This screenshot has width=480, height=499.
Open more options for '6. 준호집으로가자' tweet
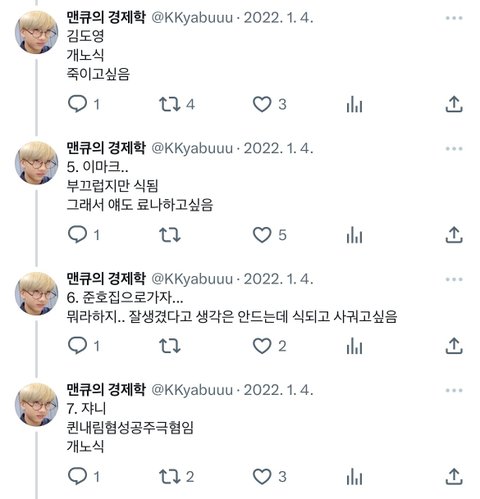tap(454, 279)
